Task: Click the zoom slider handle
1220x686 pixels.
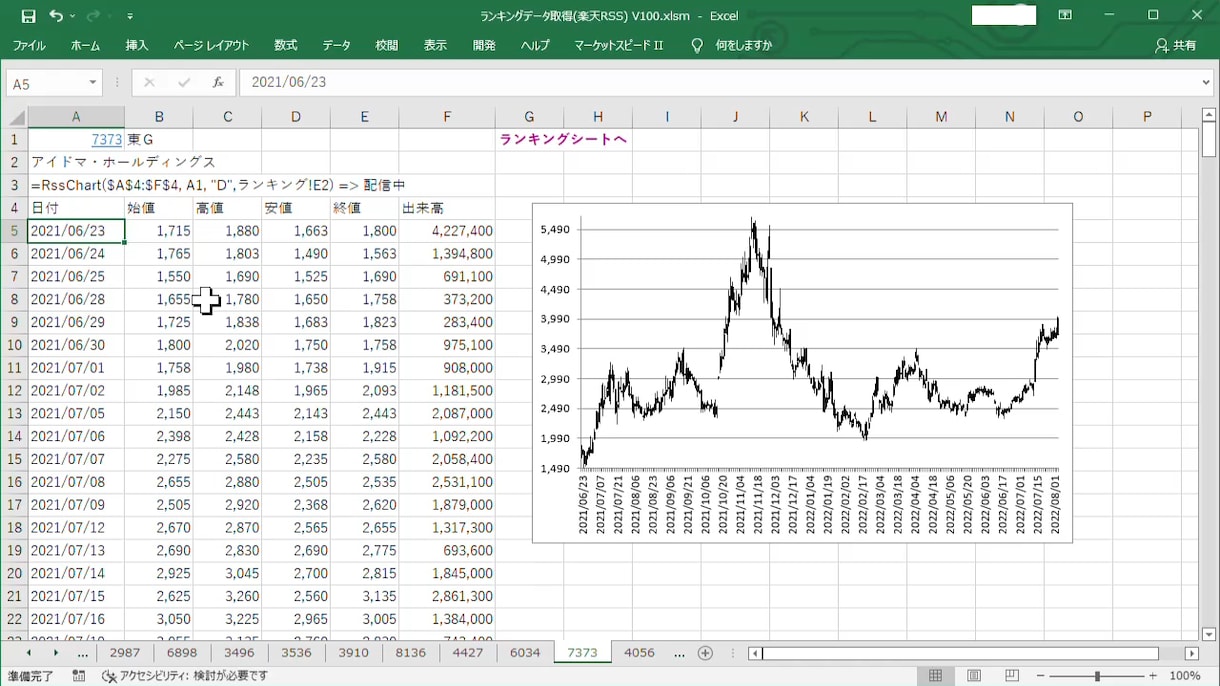Action: coord(1097,676)
